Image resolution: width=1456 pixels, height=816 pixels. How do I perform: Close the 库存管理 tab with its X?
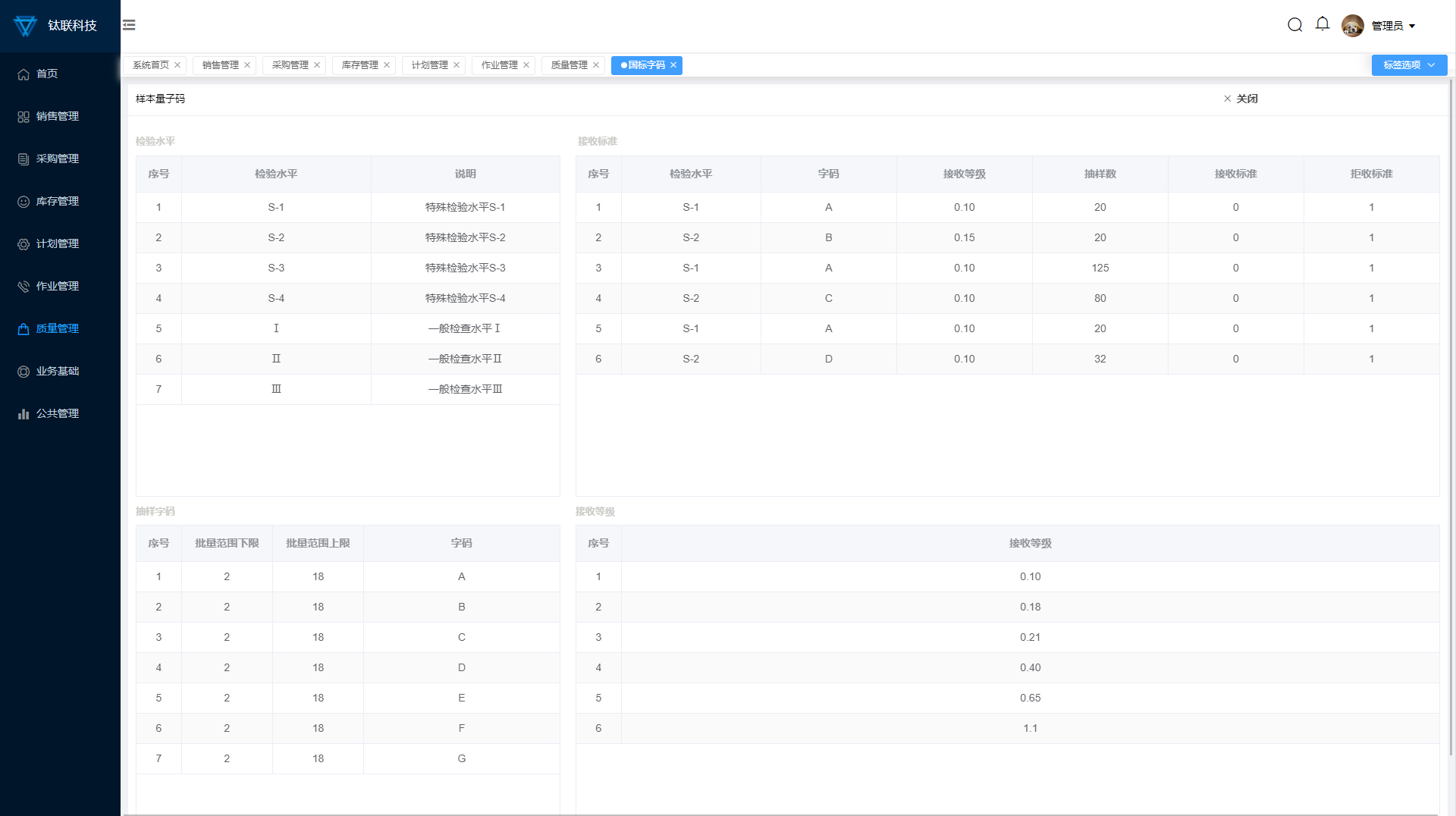387,65
